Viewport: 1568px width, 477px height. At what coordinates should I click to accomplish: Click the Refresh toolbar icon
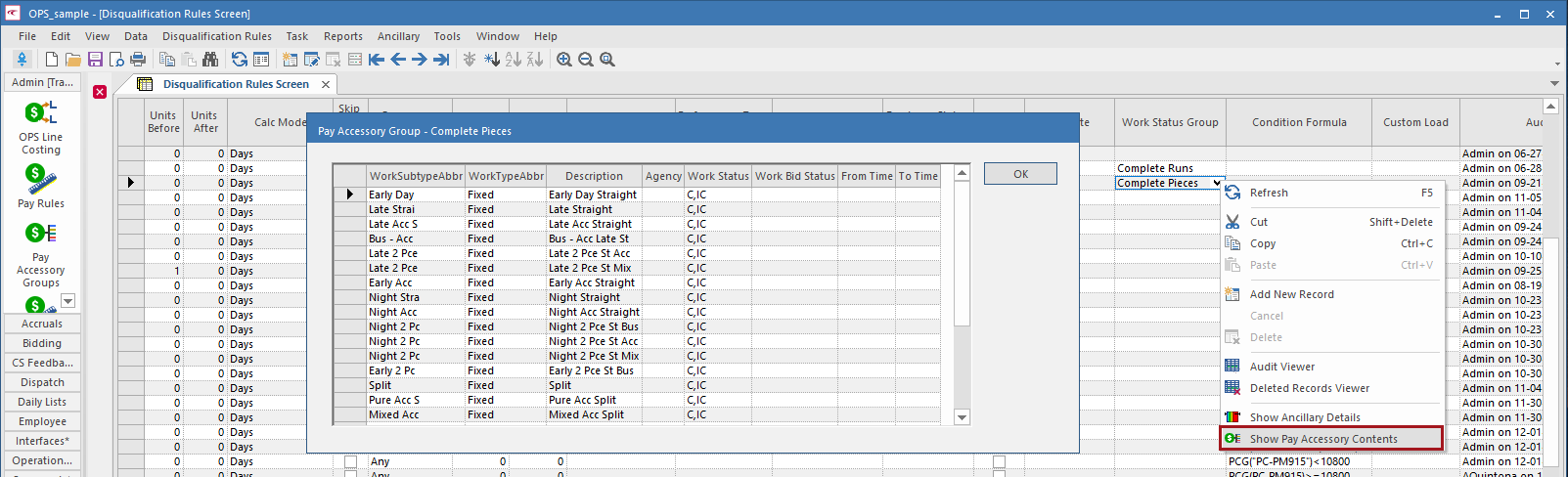240,60
